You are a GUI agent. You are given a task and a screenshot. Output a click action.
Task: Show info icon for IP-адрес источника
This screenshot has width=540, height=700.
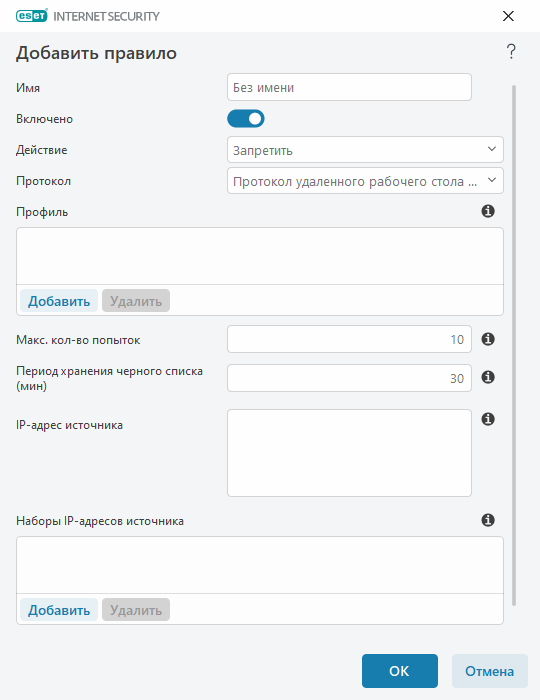pyautogui.click(x=488, y=419)
